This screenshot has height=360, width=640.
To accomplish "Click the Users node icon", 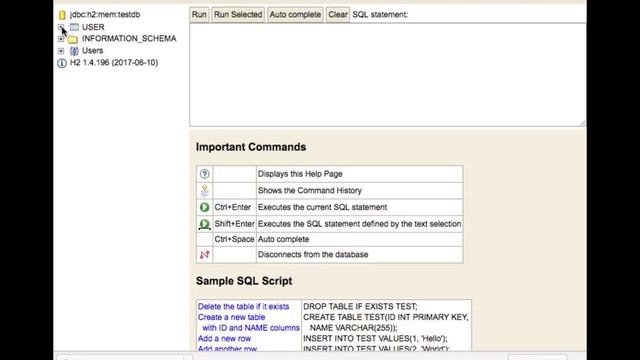I will [74, 51].
